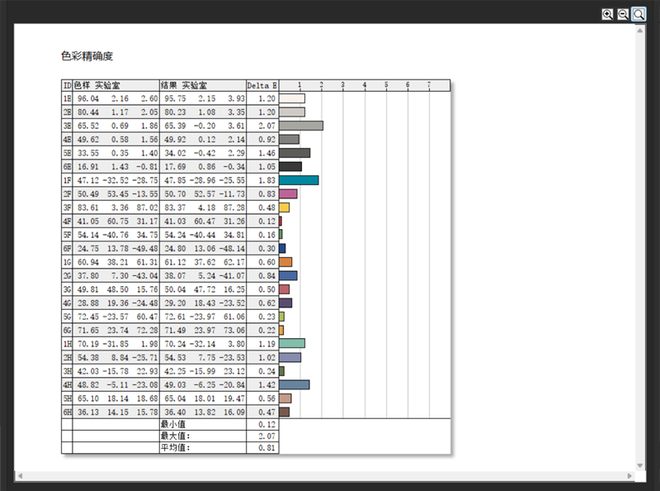Image resolution: width=660 pixels, height=491 pixels.
Task: Click the 最小值 summary row label
Action: 173,424
